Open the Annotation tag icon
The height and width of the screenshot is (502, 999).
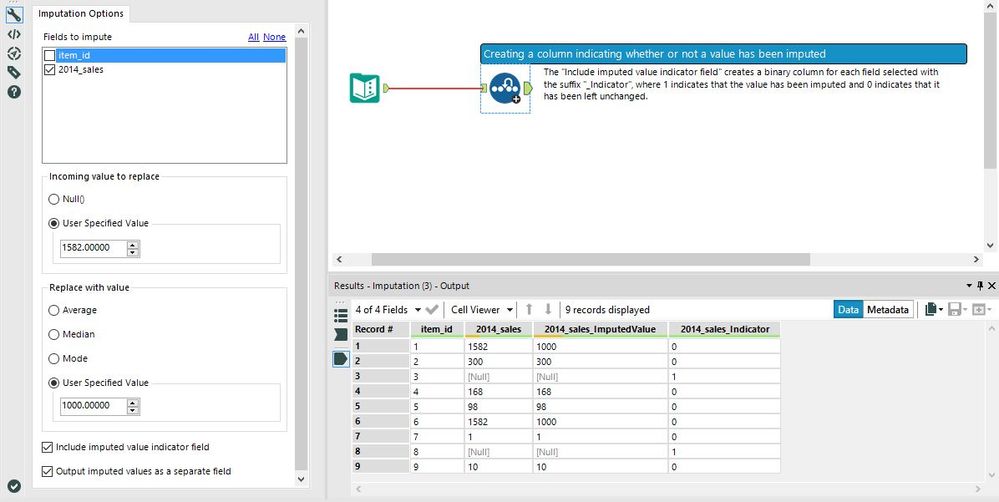pyautogui.click(x=14, y=72)
